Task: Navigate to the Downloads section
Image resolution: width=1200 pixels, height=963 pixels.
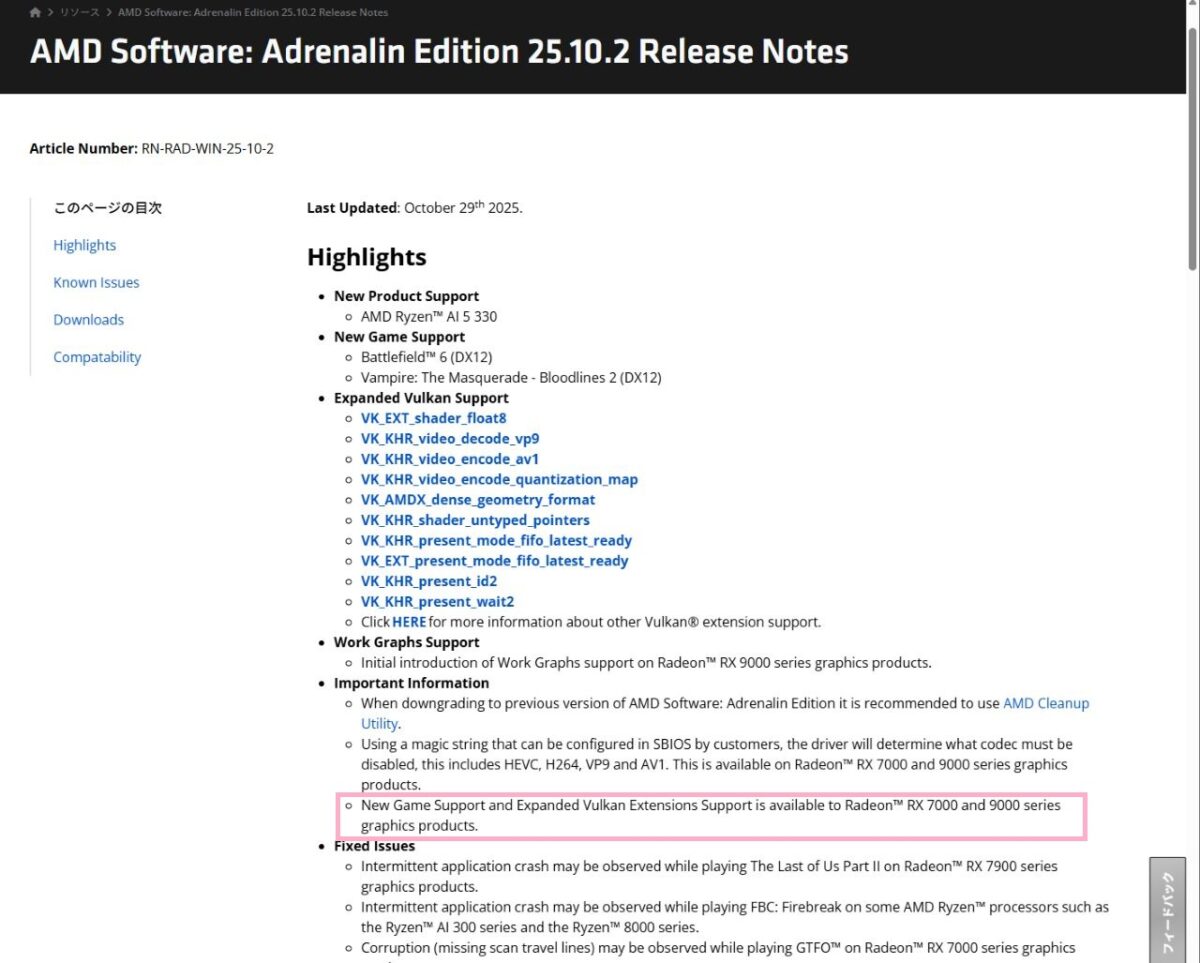Action: (x=88, y=319)
